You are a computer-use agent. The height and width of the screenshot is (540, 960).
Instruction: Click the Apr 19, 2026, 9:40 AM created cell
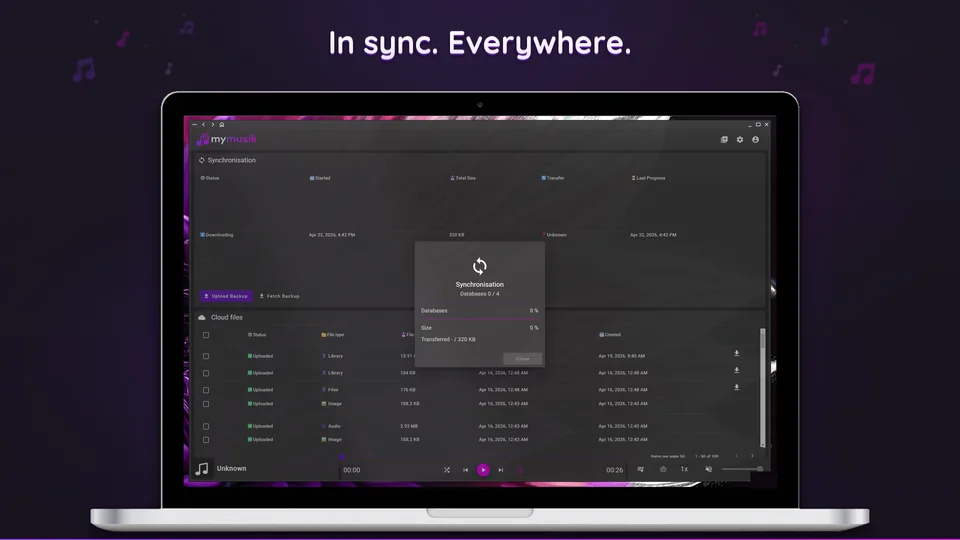pos(621,356)
